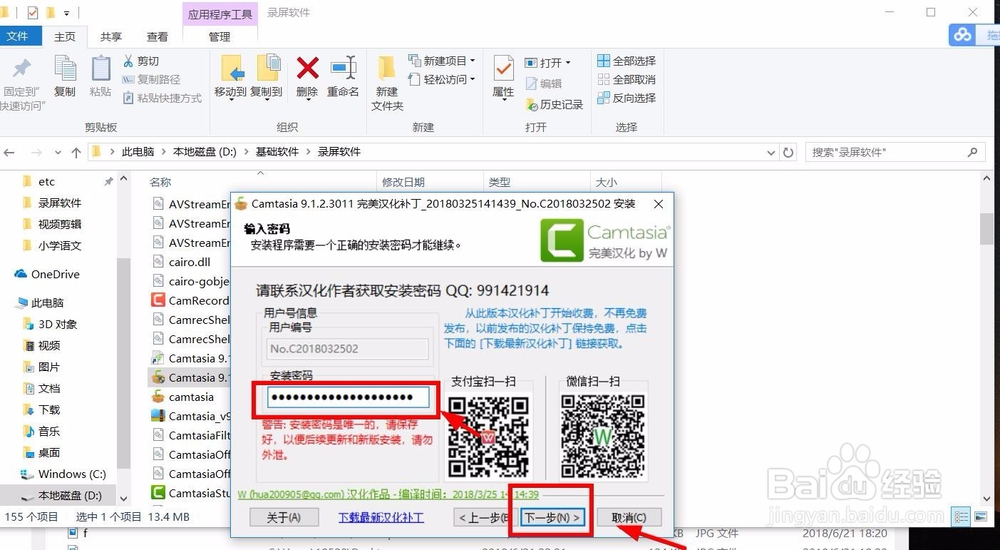The image size is (1000, 550).
Task: Click the file list vertical scrollbar
Action: point(986,230)
